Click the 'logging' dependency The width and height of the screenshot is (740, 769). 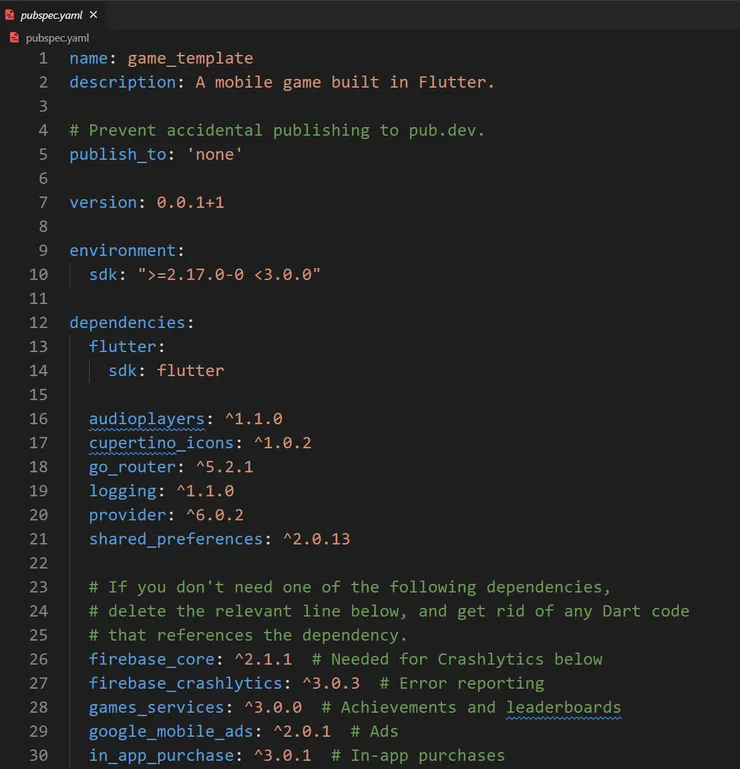pos(122,491)
